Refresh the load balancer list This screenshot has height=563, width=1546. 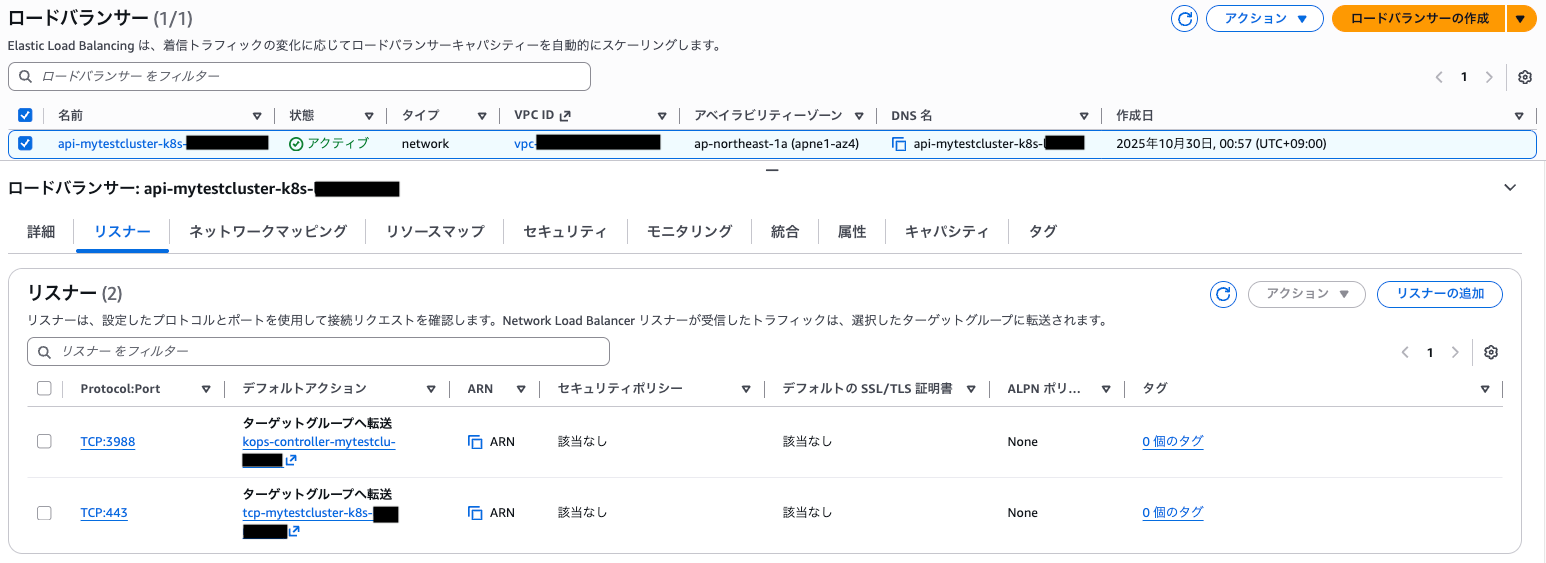pos(1185,19)
